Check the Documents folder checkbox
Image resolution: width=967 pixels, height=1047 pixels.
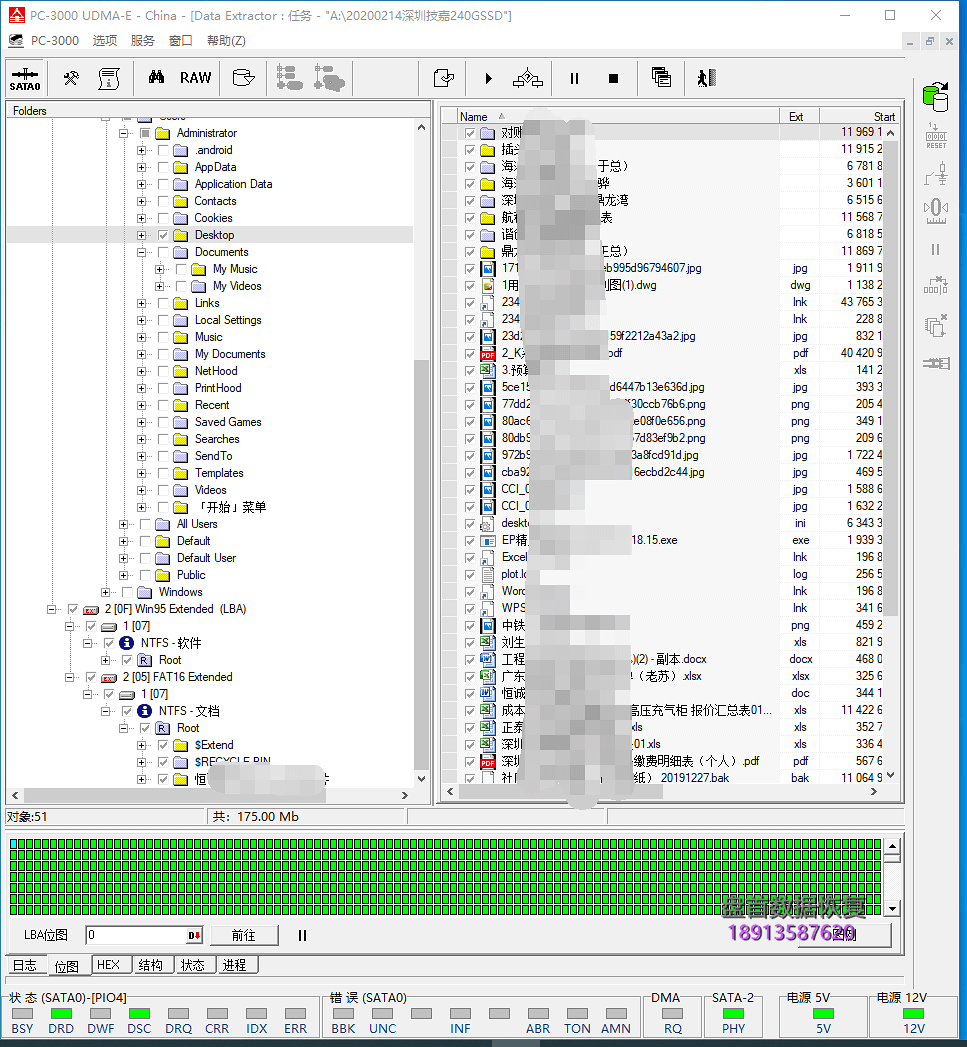point(163,252)
